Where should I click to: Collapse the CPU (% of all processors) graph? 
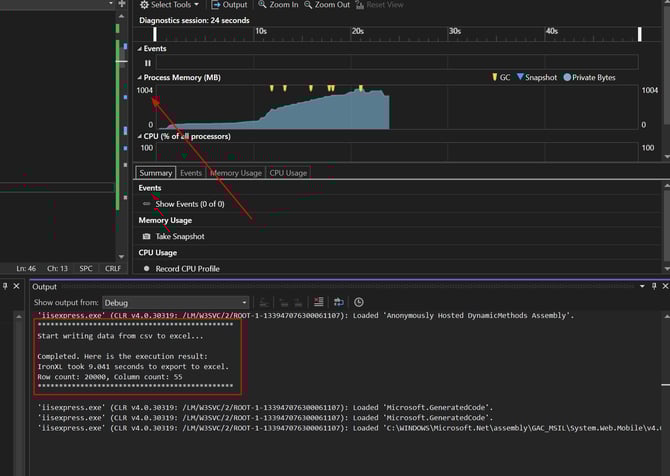click(139, 136)
